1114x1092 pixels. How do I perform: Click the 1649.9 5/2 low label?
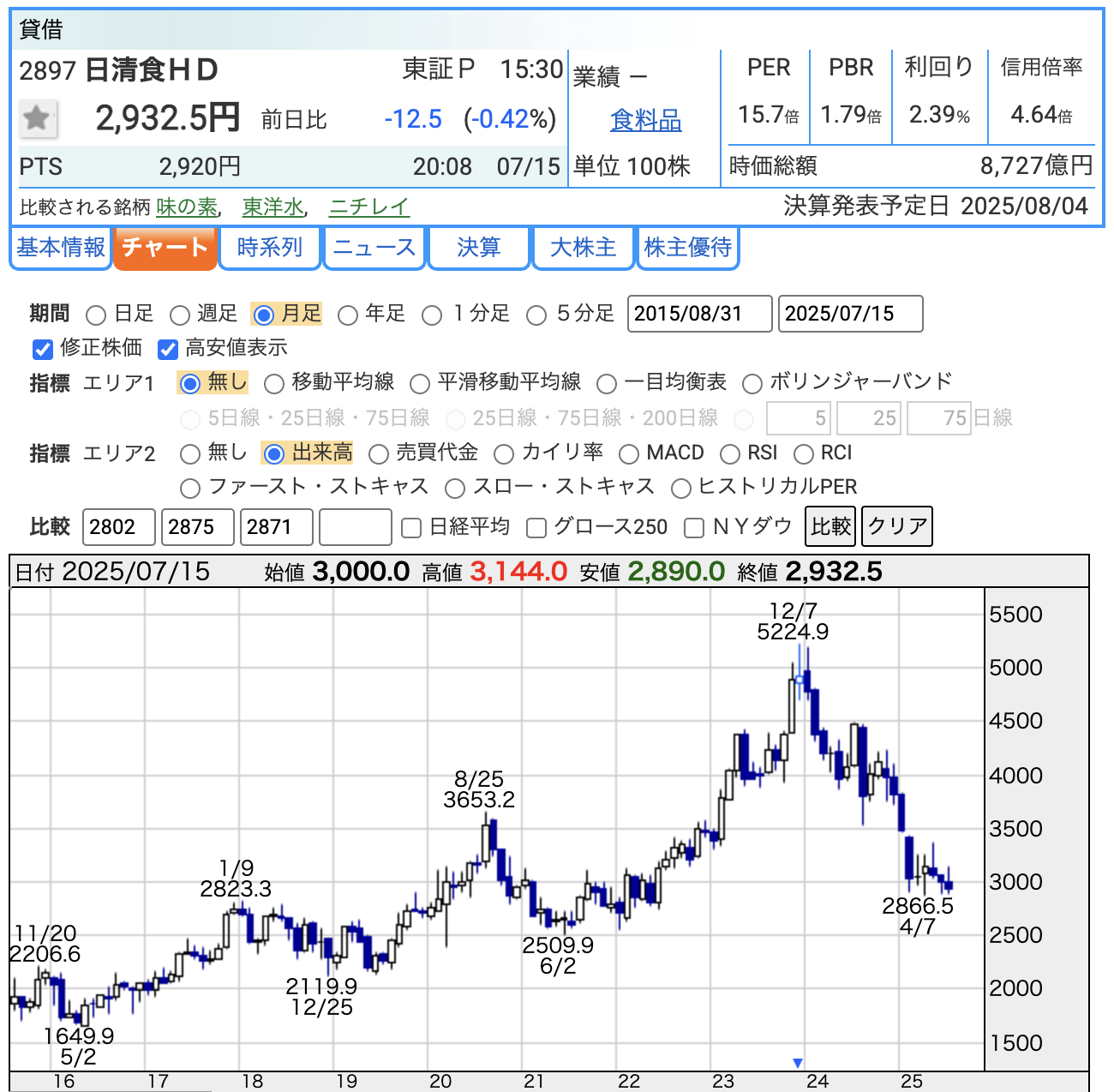coord(78,1047)
